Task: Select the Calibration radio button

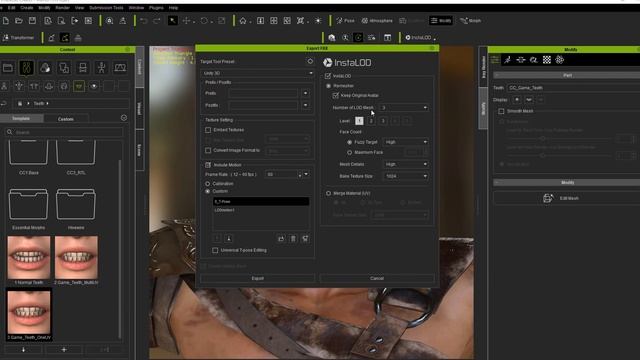Action: pyautogui.click(x=208, y=184)
